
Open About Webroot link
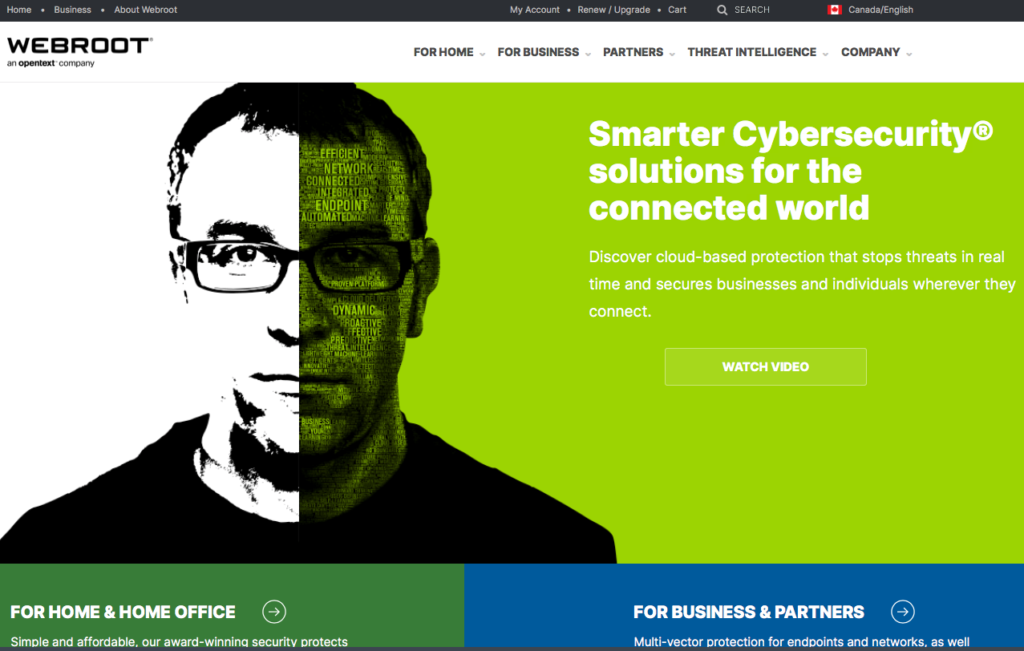146,10
